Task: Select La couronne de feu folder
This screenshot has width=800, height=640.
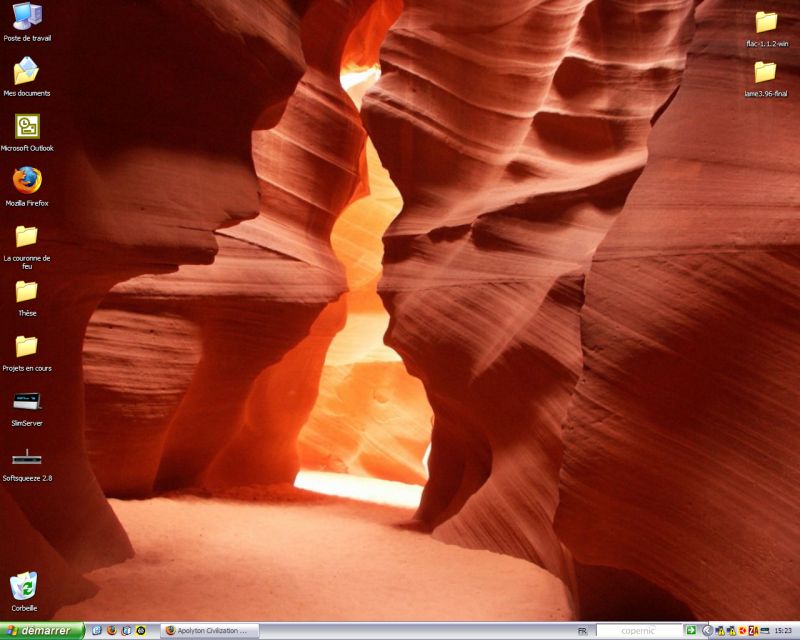Action: point(27,237)
